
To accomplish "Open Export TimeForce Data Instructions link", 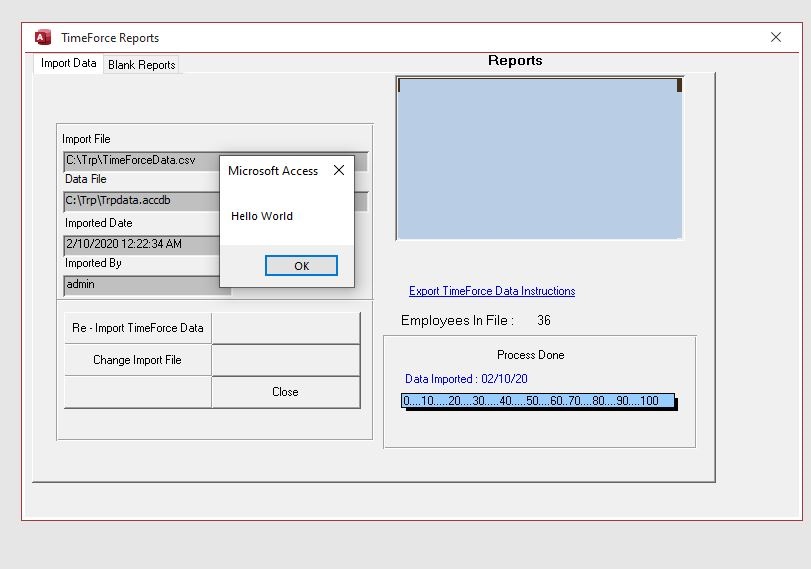I will (492, 291).
